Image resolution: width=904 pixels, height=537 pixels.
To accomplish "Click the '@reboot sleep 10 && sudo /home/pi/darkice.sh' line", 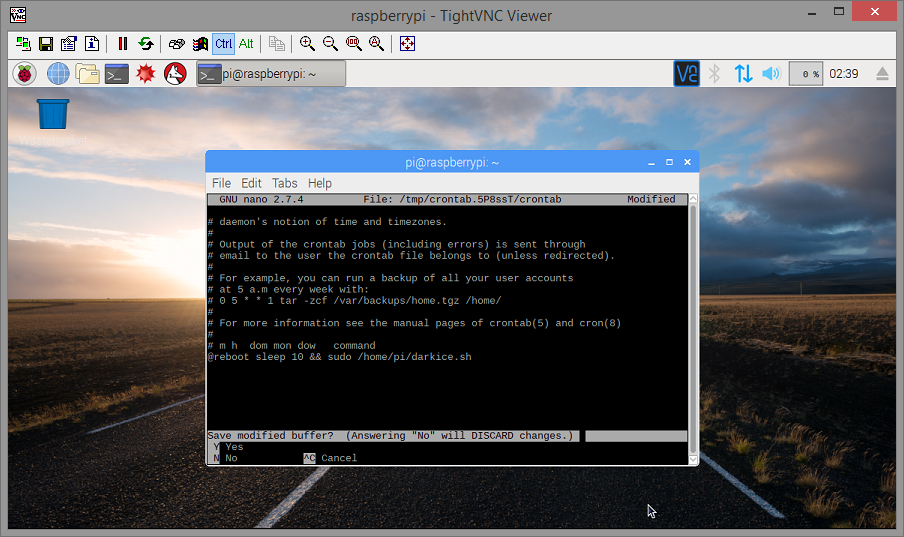I will (340, 357).
